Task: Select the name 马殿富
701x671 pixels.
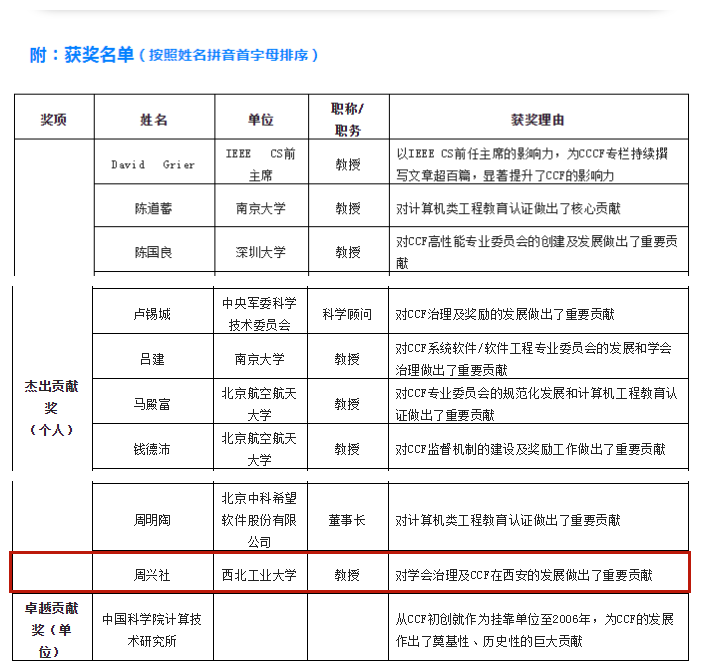Action: click(x=153, y=403)
